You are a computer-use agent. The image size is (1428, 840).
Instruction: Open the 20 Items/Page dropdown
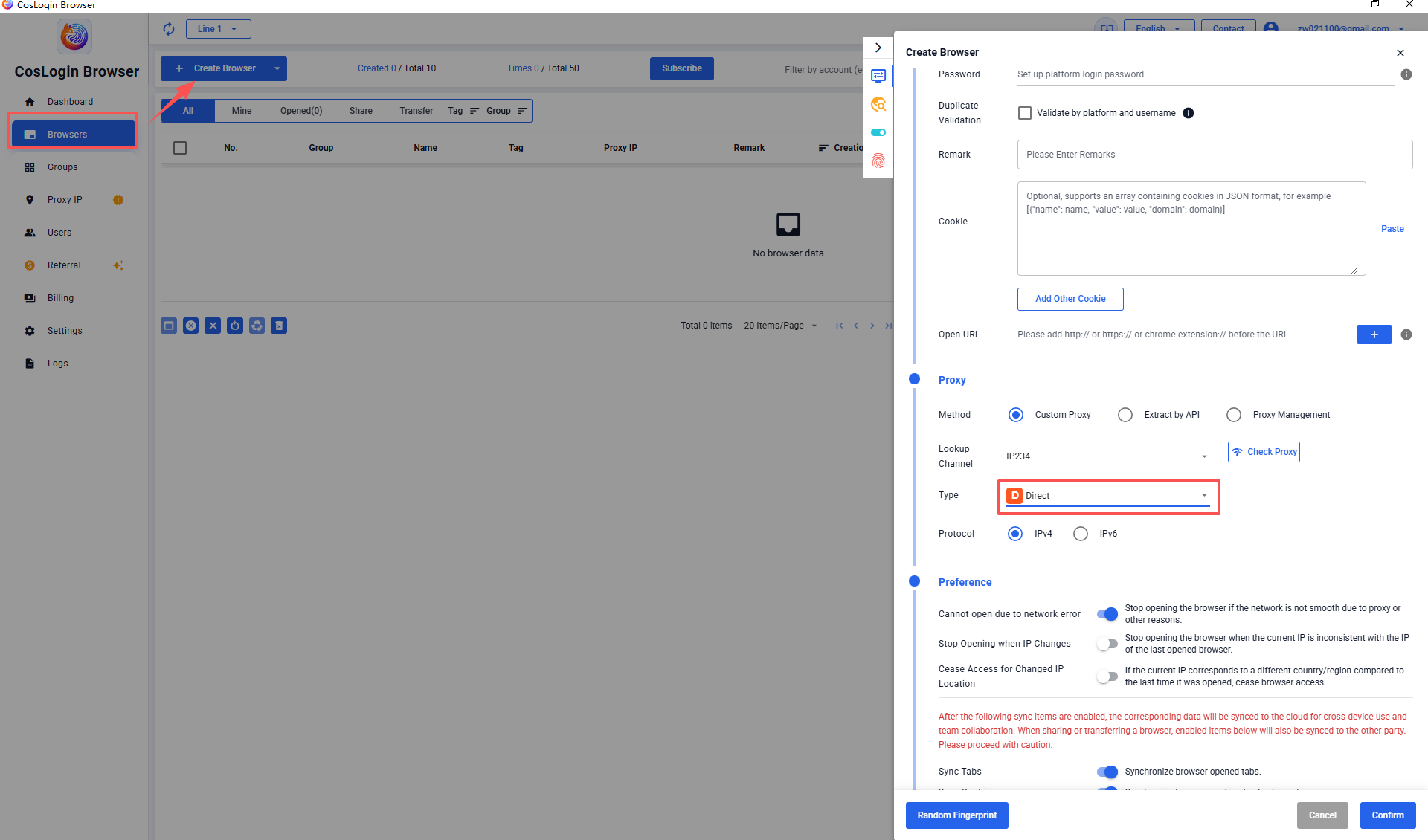(x=780, y=326)
